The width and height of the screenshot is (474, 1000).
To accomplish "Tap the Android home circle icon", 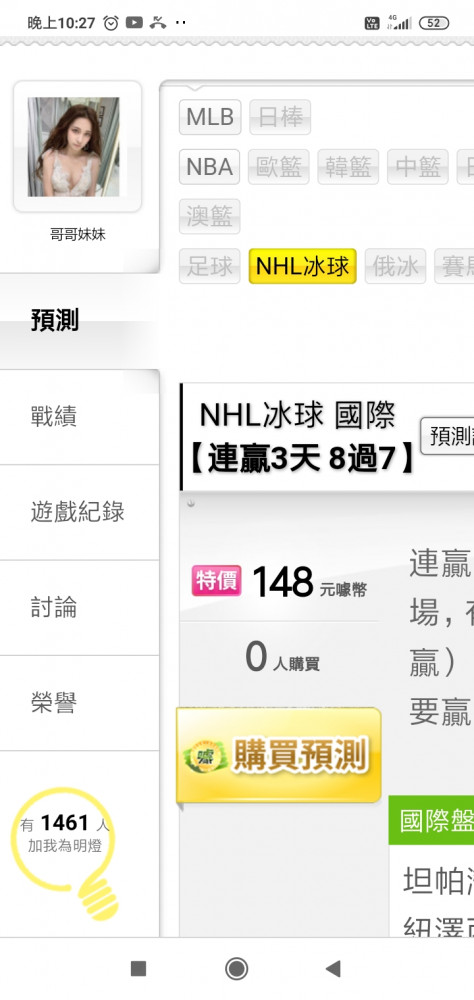I will tap(237, 969).
